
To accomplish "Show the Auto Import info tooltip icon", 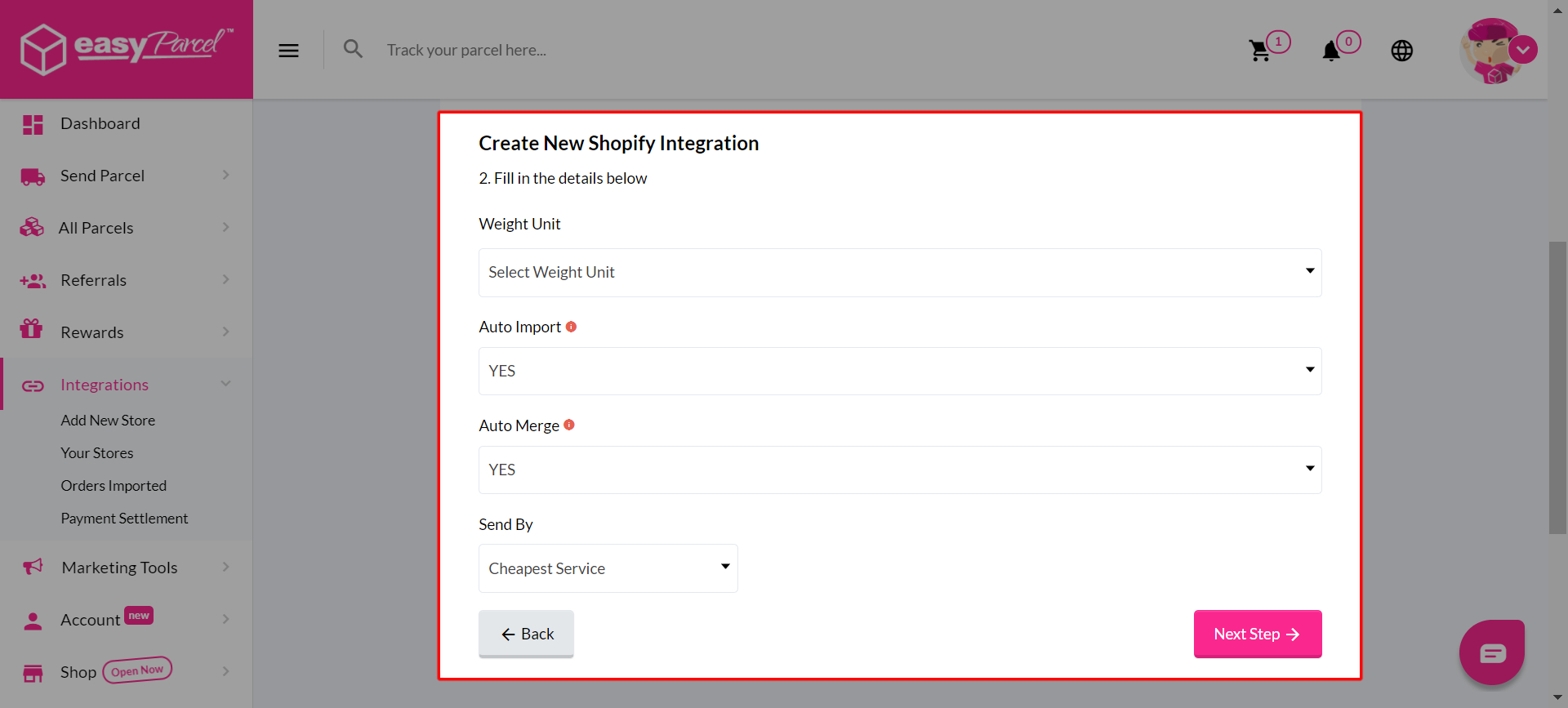I will 571,327.
